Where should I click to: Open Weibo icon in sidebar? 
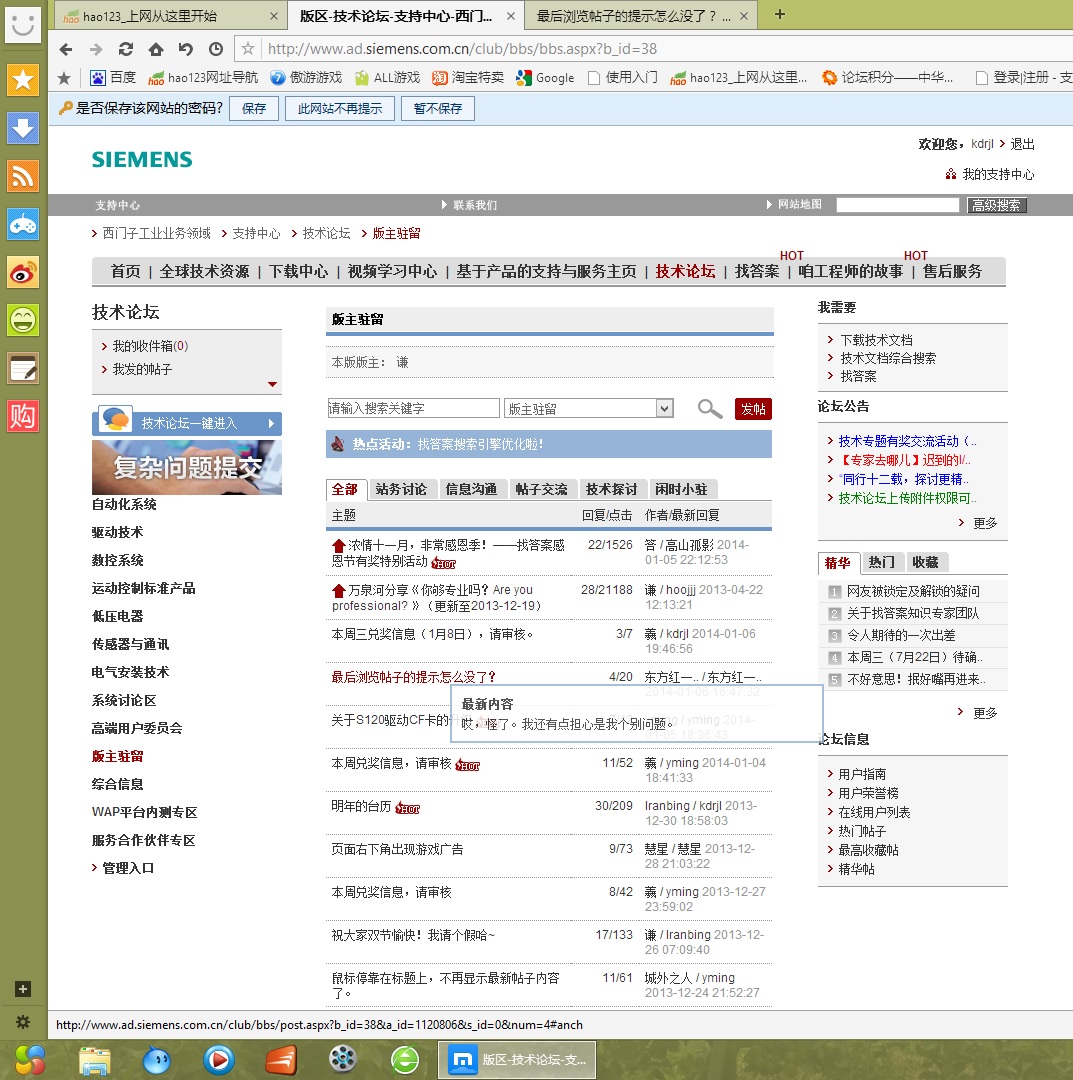point(23,273)
